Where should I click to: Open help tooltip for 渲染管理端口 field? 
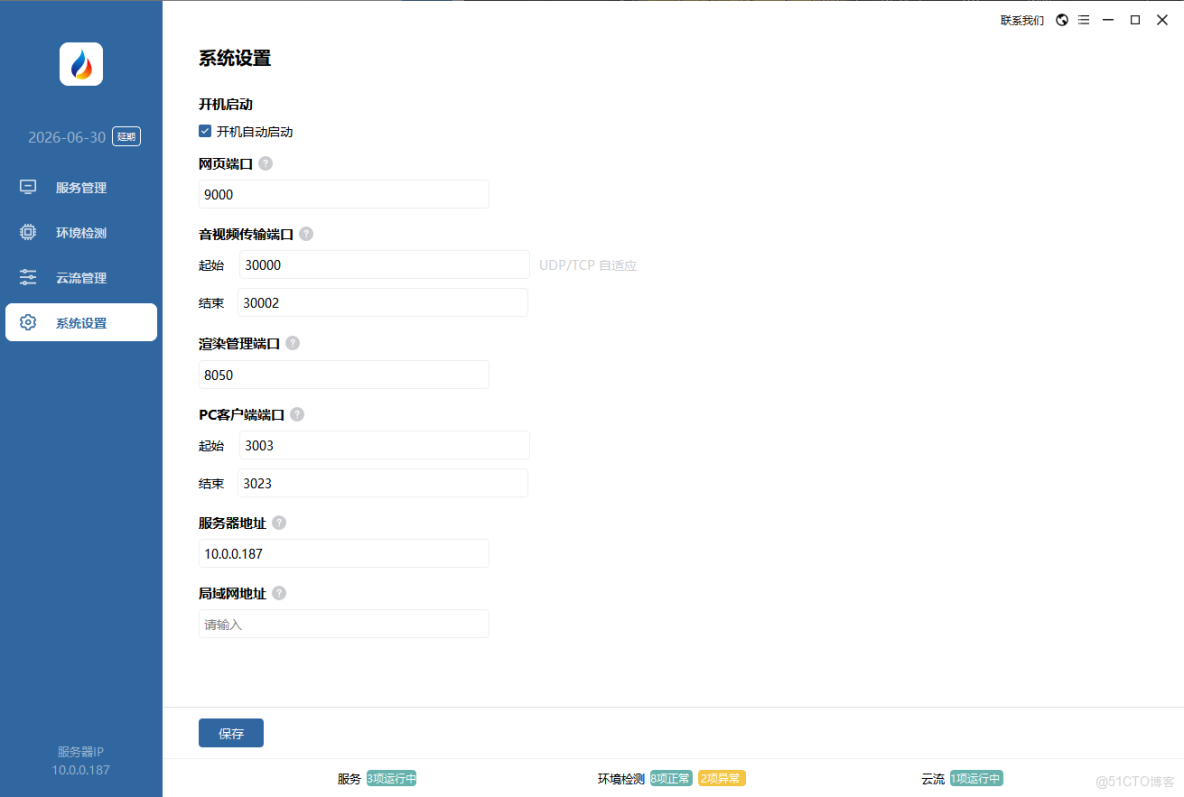[292, 342]
